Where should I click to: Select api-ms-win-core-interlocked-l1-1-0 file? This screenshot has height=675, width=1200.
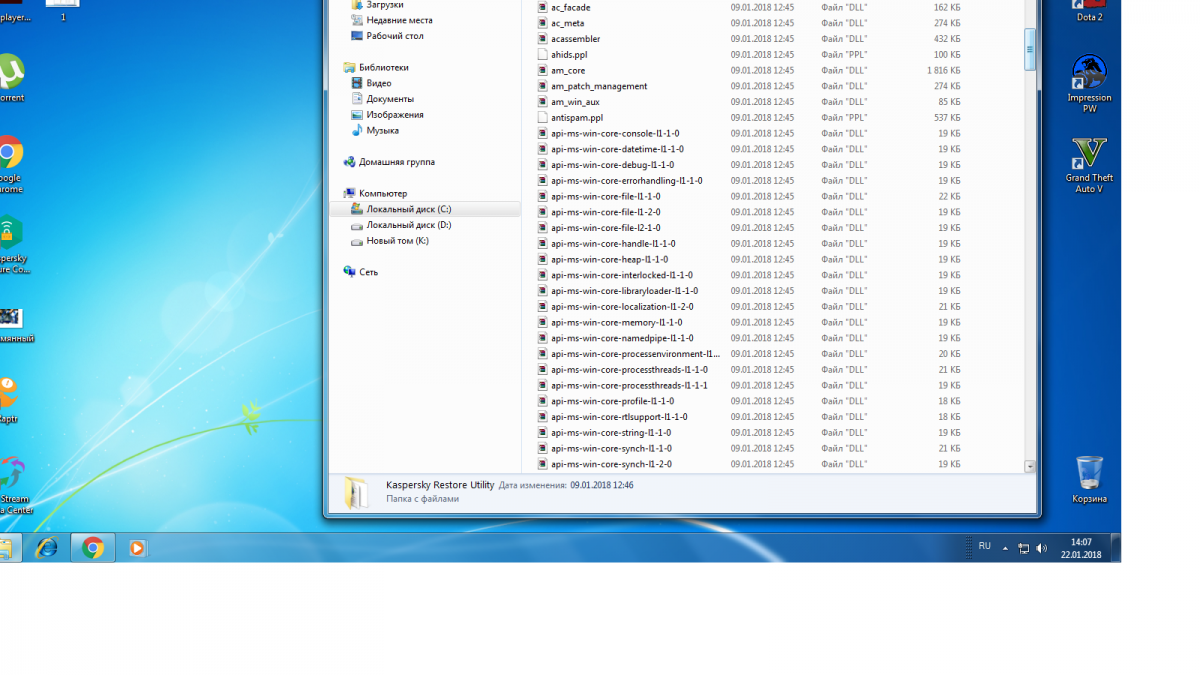tap(622, 275)
